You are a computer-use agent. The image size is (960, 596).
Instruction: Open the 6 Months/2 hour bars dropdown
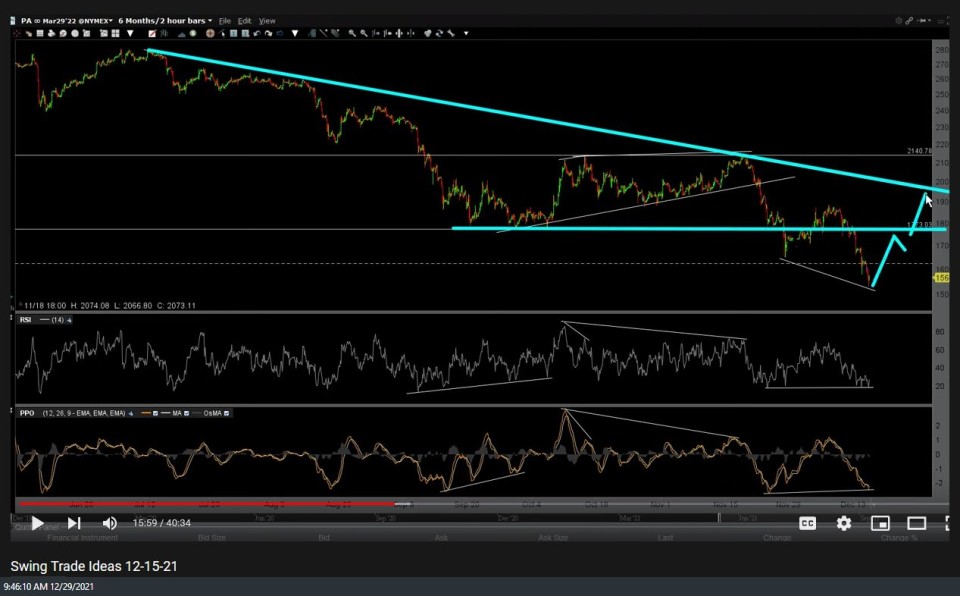click(165, 20)
